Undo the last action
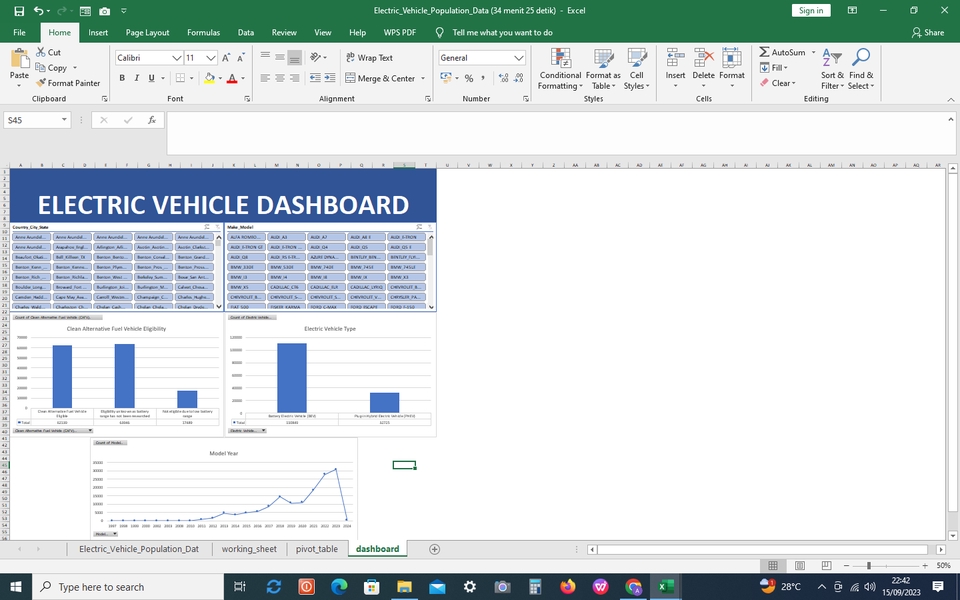 pos(39,10)
